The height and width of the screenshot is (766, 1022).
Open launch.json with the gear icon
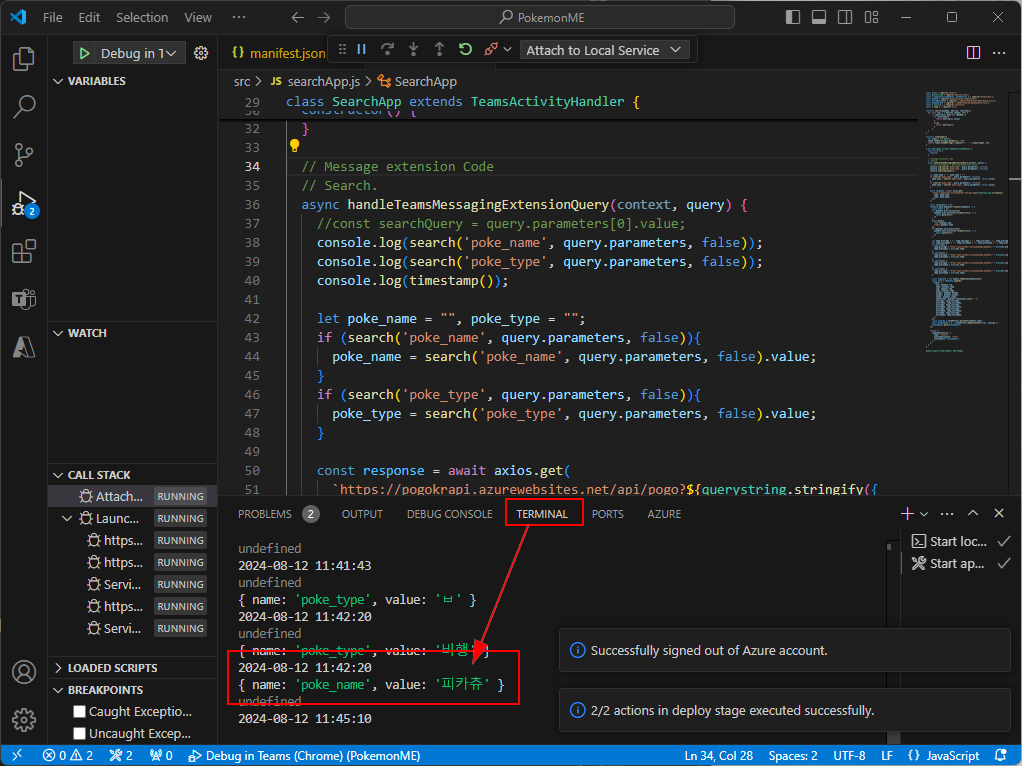pyautogui.click(x=201, y=53)
